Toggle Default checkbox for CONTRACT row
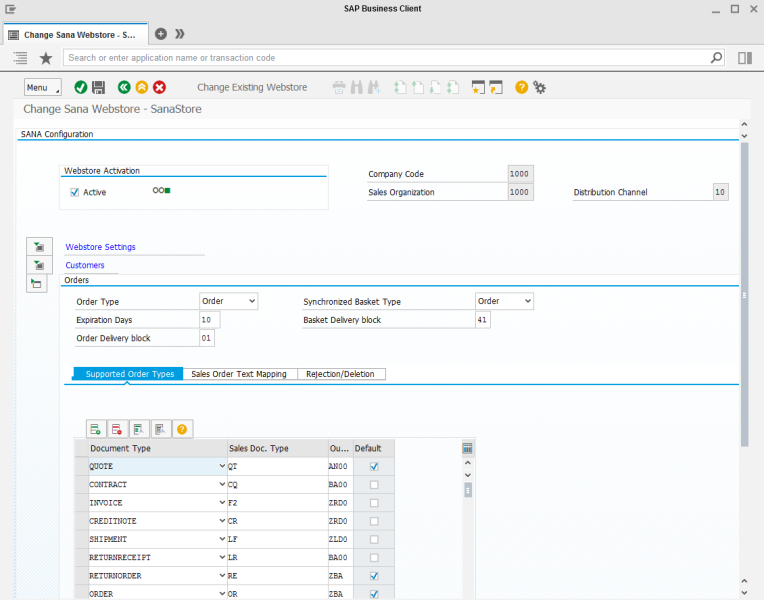This screenshot has width=764, height=600. tap(374, 484)
